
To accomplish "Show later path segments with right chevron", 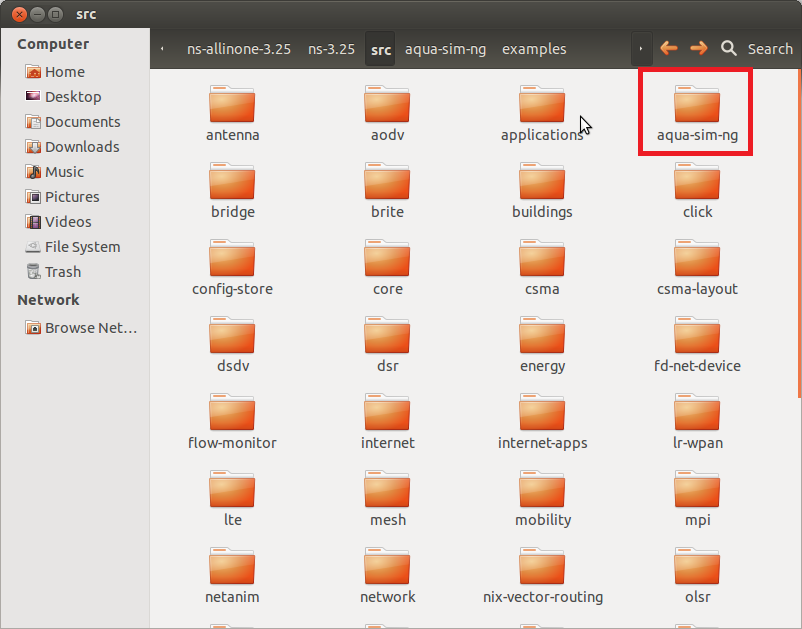I will pyautogui.click(x=641, y=49).
